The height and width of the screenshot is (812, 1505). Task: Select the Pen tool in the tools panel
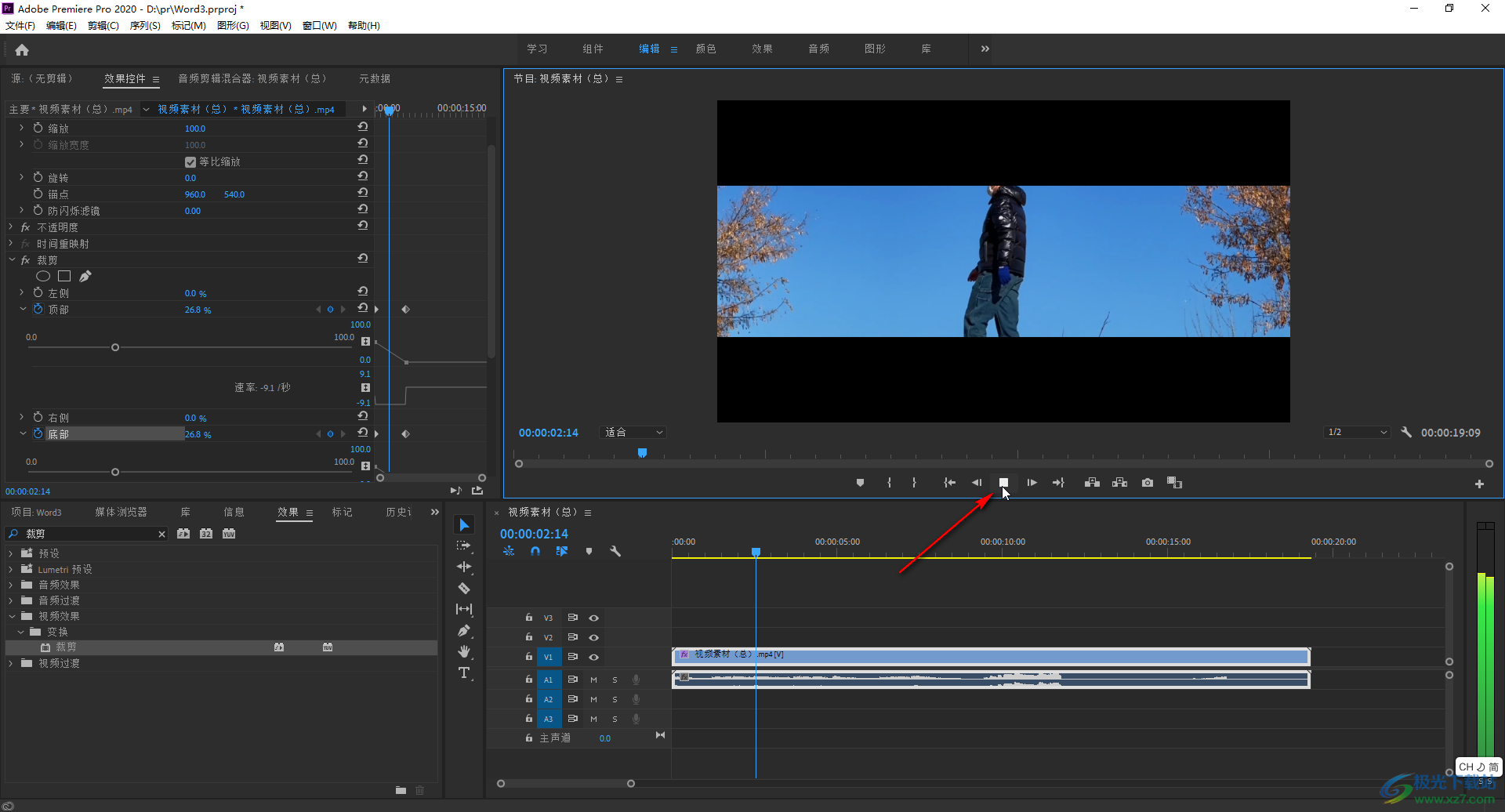pyautogui.click(x=464, y=630)
